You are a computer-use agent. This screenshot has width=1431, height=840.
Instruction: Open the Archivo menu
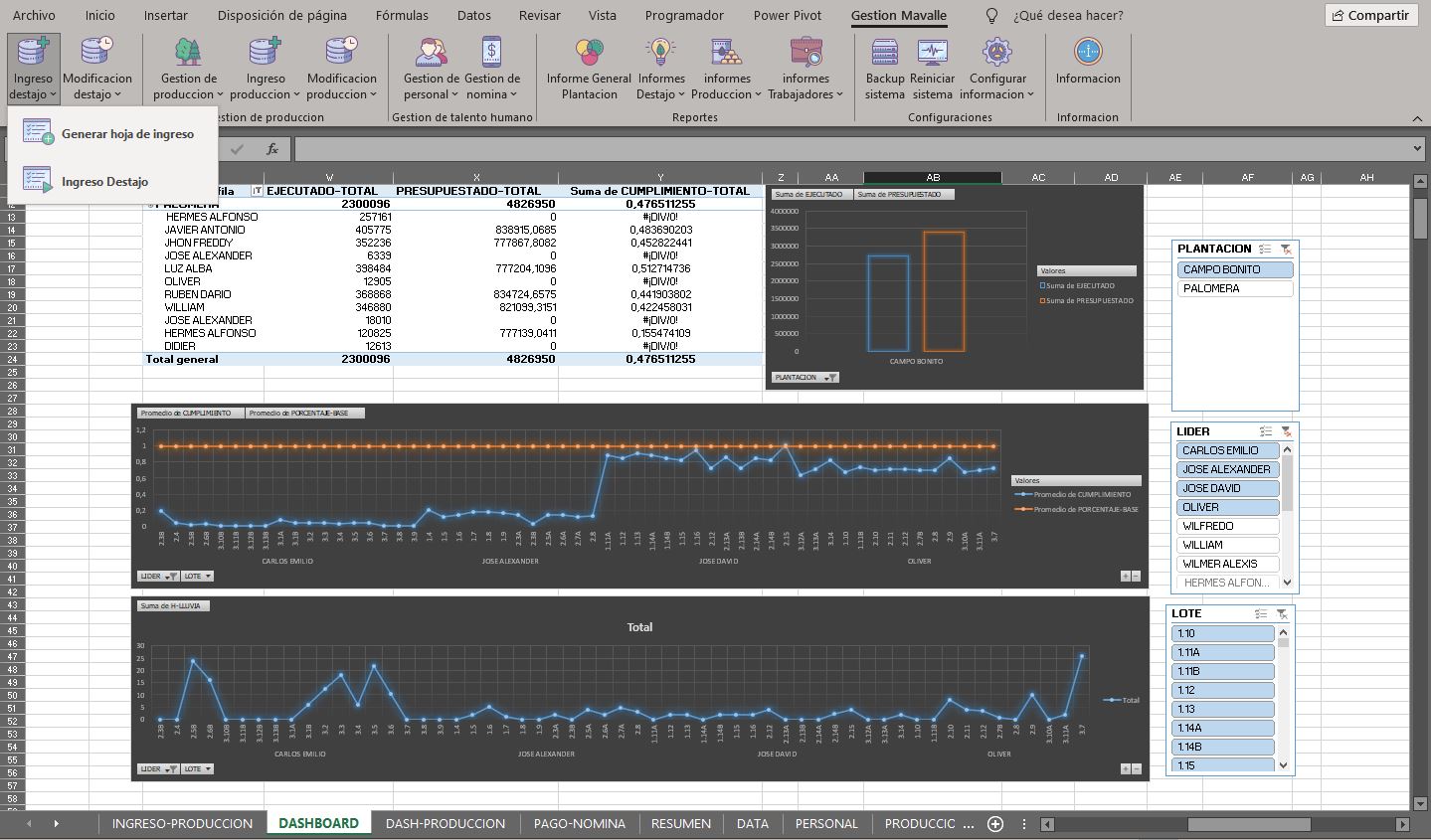click(34, 15)
